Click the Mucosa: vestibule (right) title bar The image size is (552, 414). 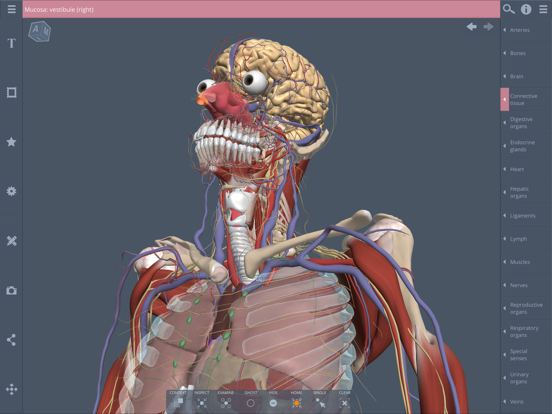click(x=261, y=9)
